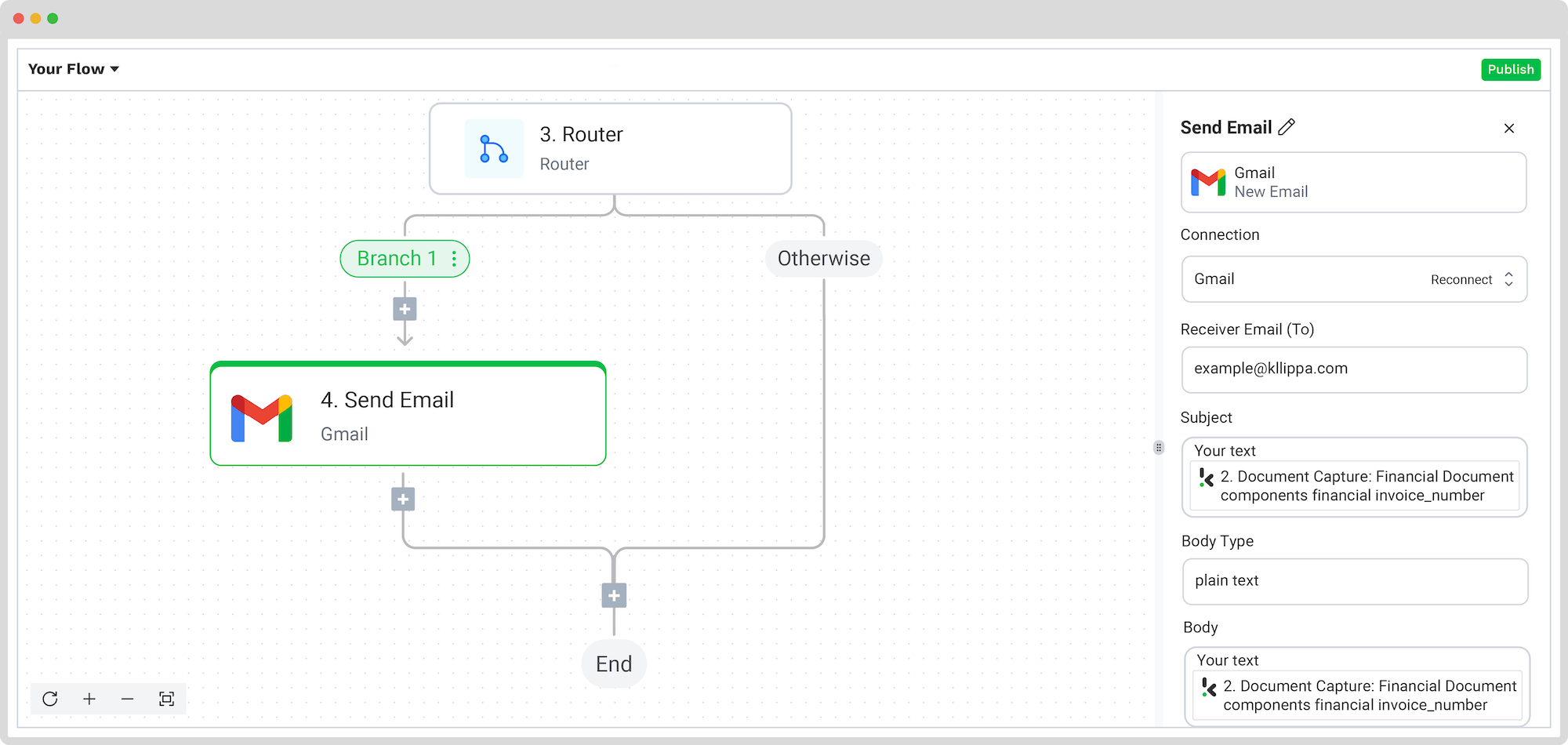
Task: Select the 3. Router step card
Action: tap(611, 149)
